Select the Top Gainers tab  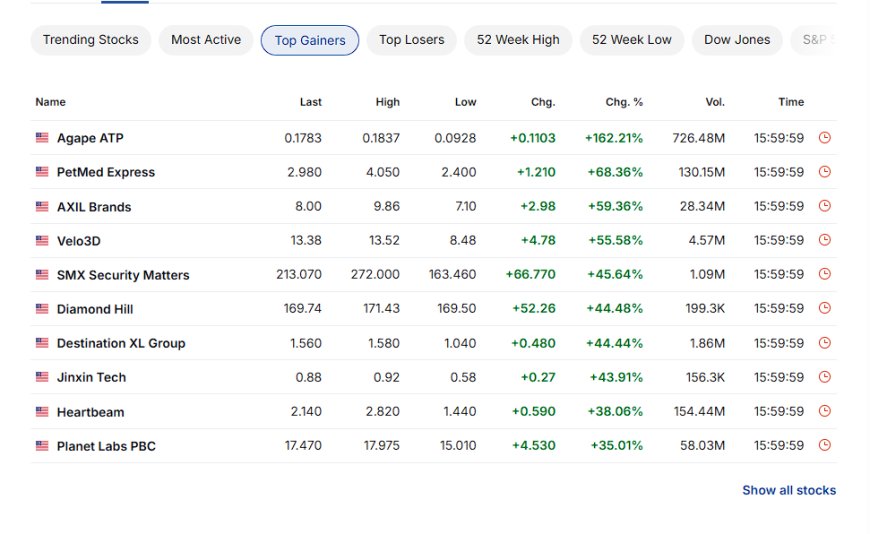pyautogui.click(x=310, y=41)
